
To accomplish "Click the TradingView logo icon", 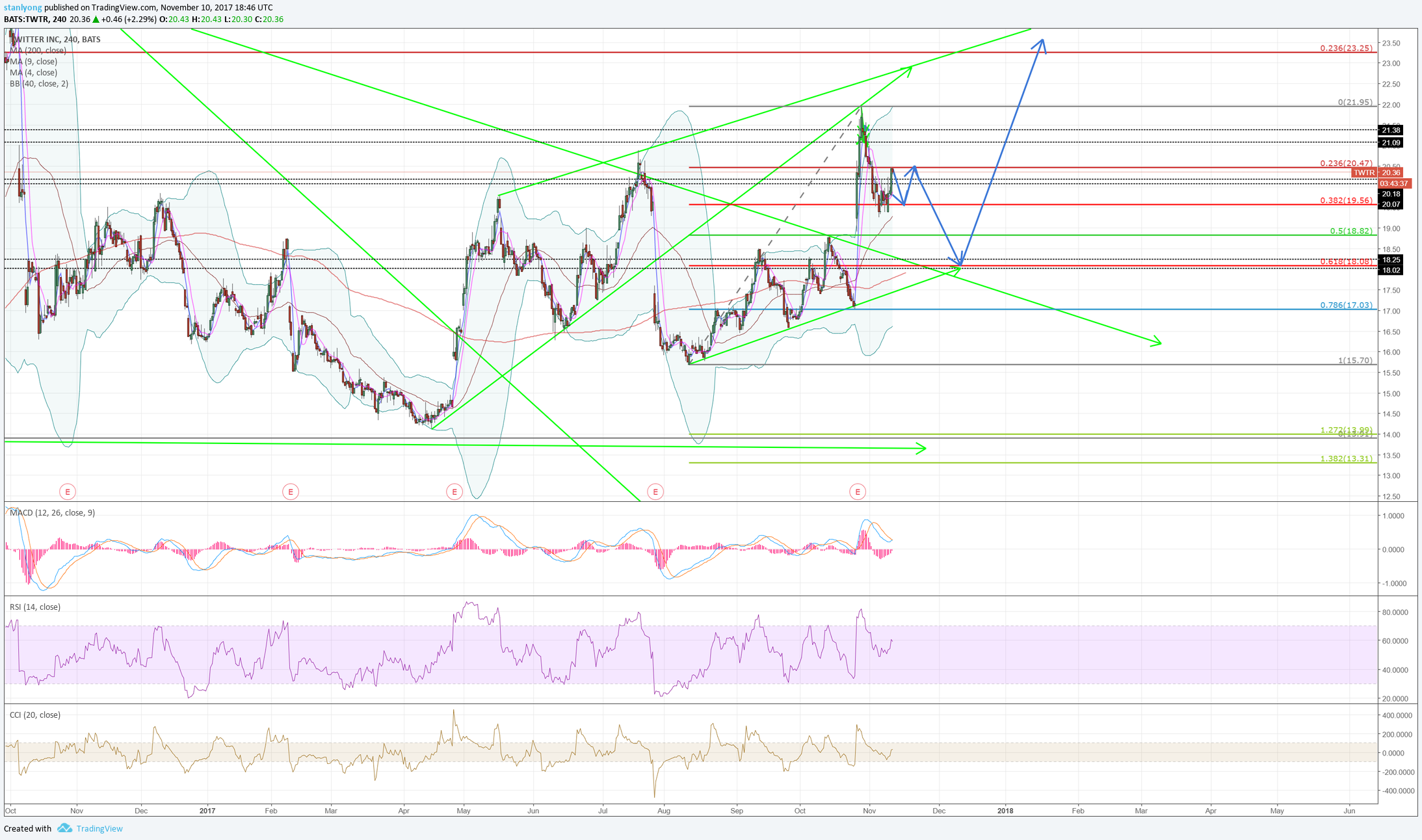I will tap(64, 828).
